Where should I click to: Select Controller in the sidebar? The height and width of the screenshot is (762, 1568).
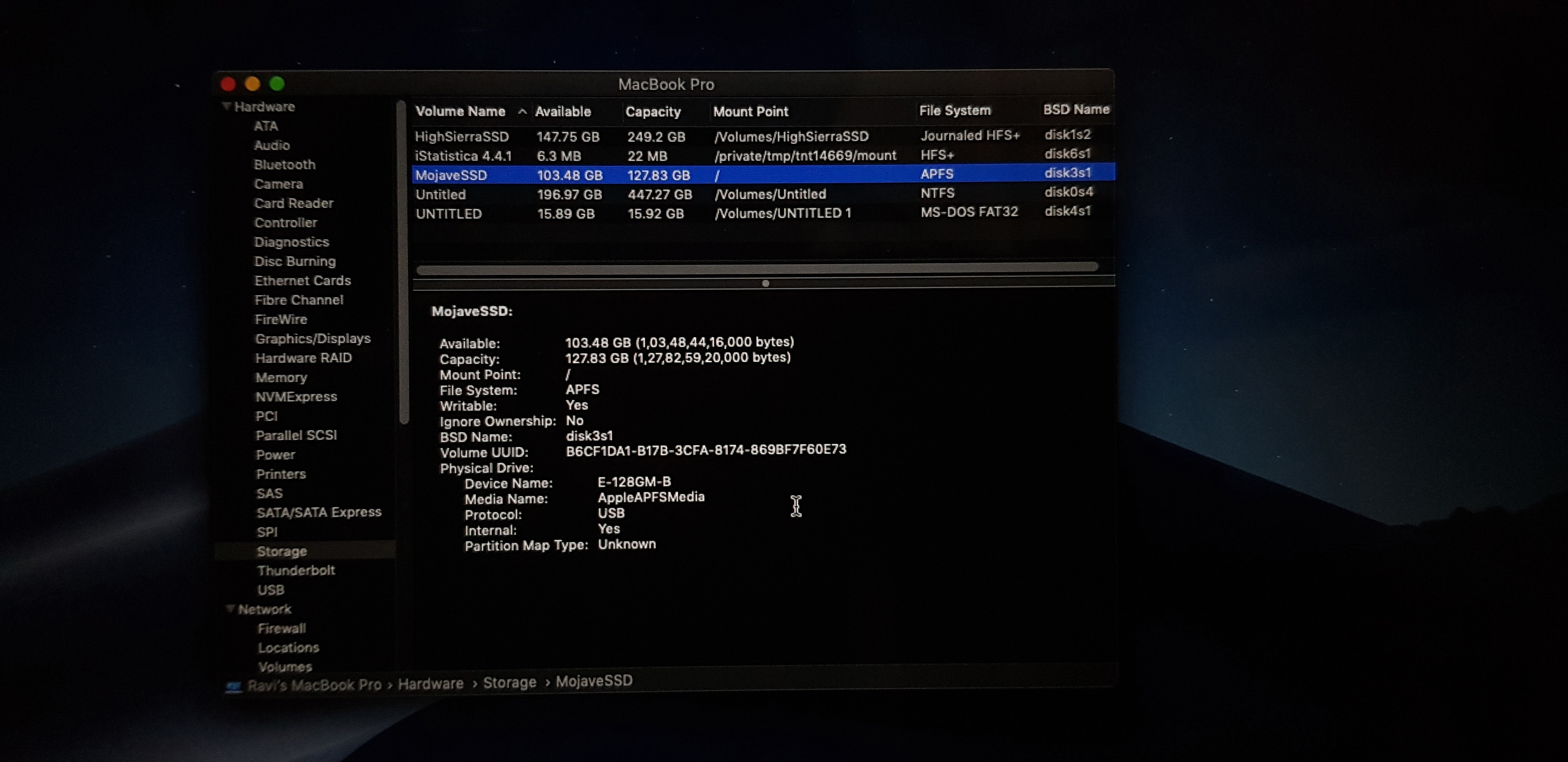(x=285, y=223)
